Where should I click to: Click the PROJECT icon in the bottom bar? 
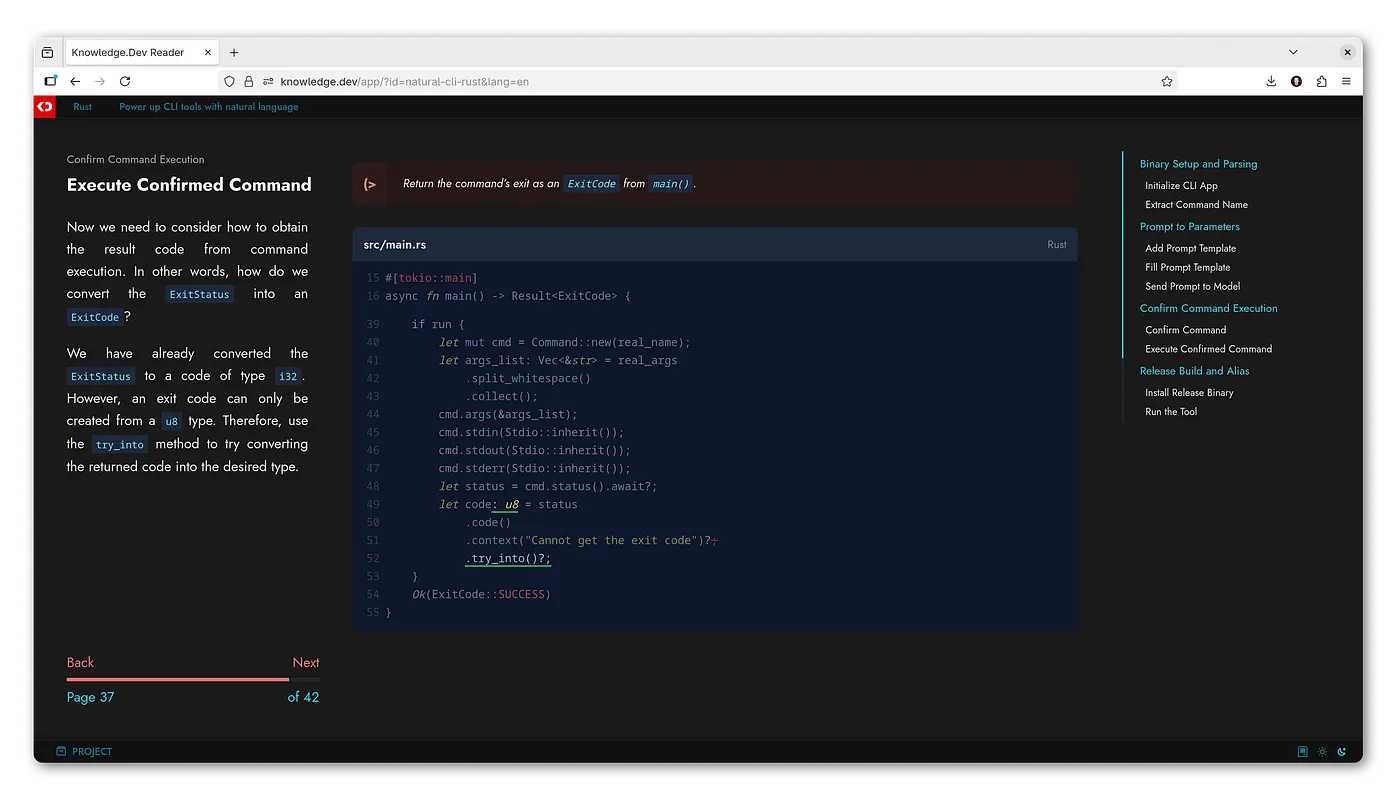(62, 751)
